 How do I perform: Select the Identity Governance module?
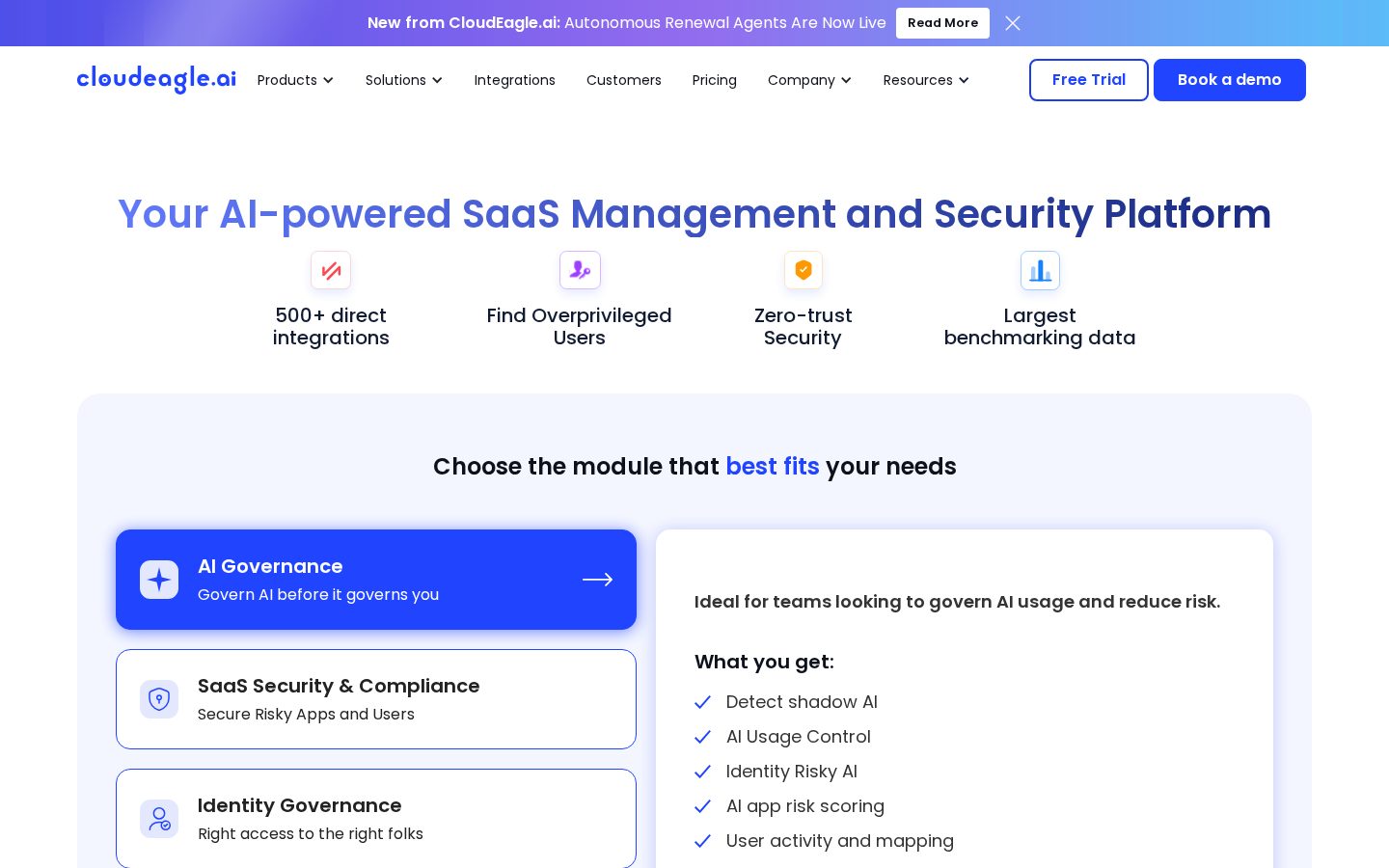(x=376, y=818)
